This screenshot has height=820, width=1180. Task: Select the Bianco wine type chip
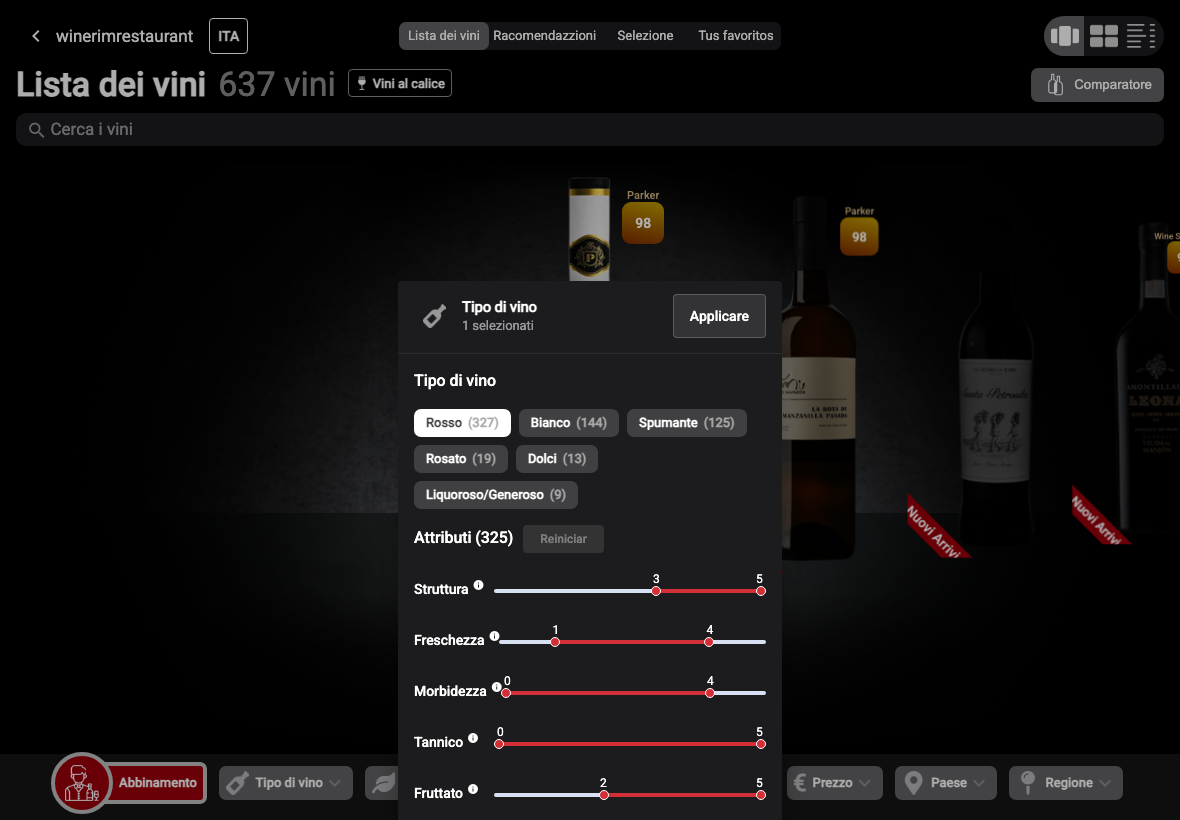568,423
